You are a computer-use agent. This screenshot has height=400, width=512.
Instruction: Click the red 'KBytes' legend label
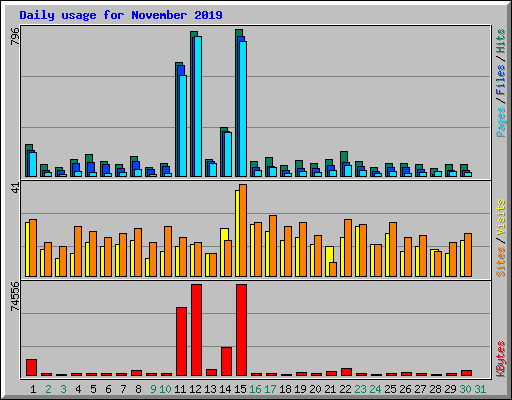(501, 359)
